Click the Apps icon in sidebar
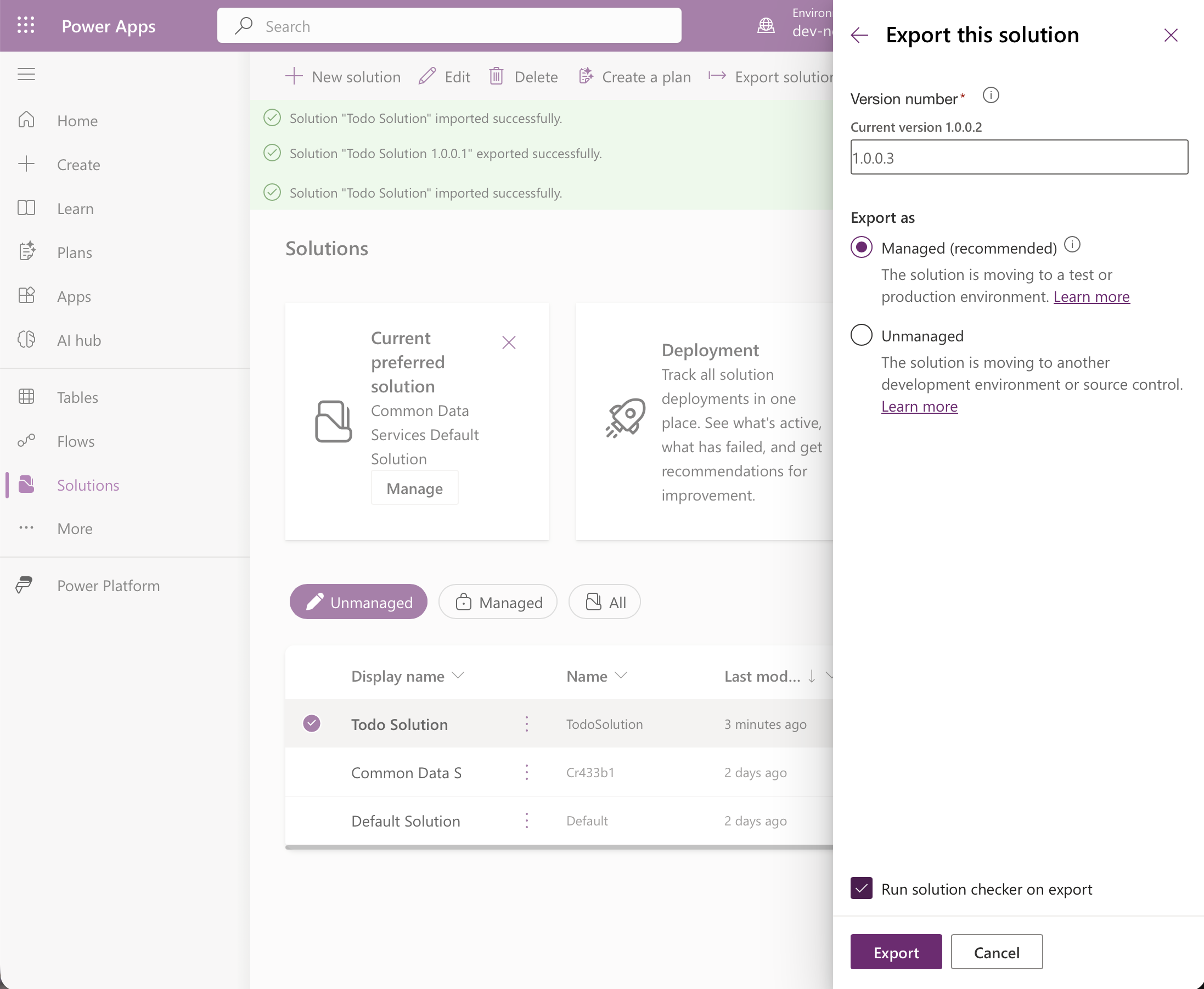Screen dimensions: 1204x989 click(x=26, y=296)
